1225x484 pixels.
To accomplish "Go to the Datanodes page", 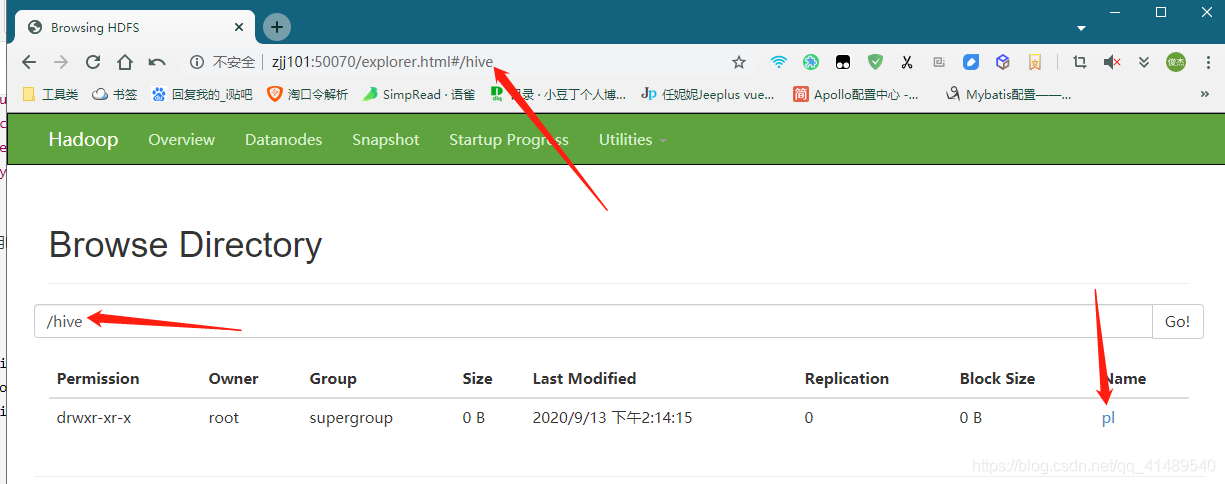I will click(284, 140).
